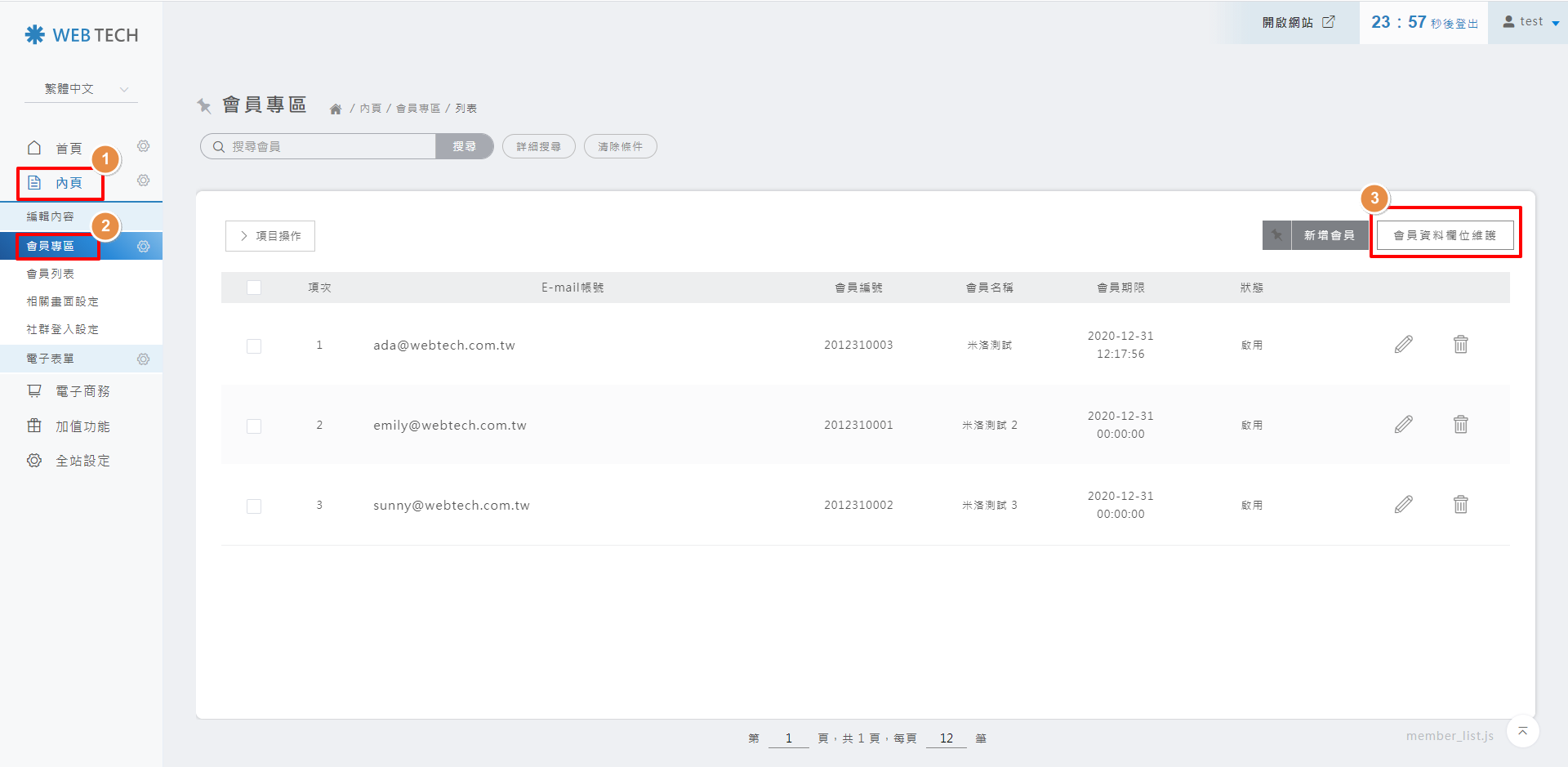Click the home icon in breadcrumb
The height and width of the screenshot is (767, 1568).
(336, 109)
